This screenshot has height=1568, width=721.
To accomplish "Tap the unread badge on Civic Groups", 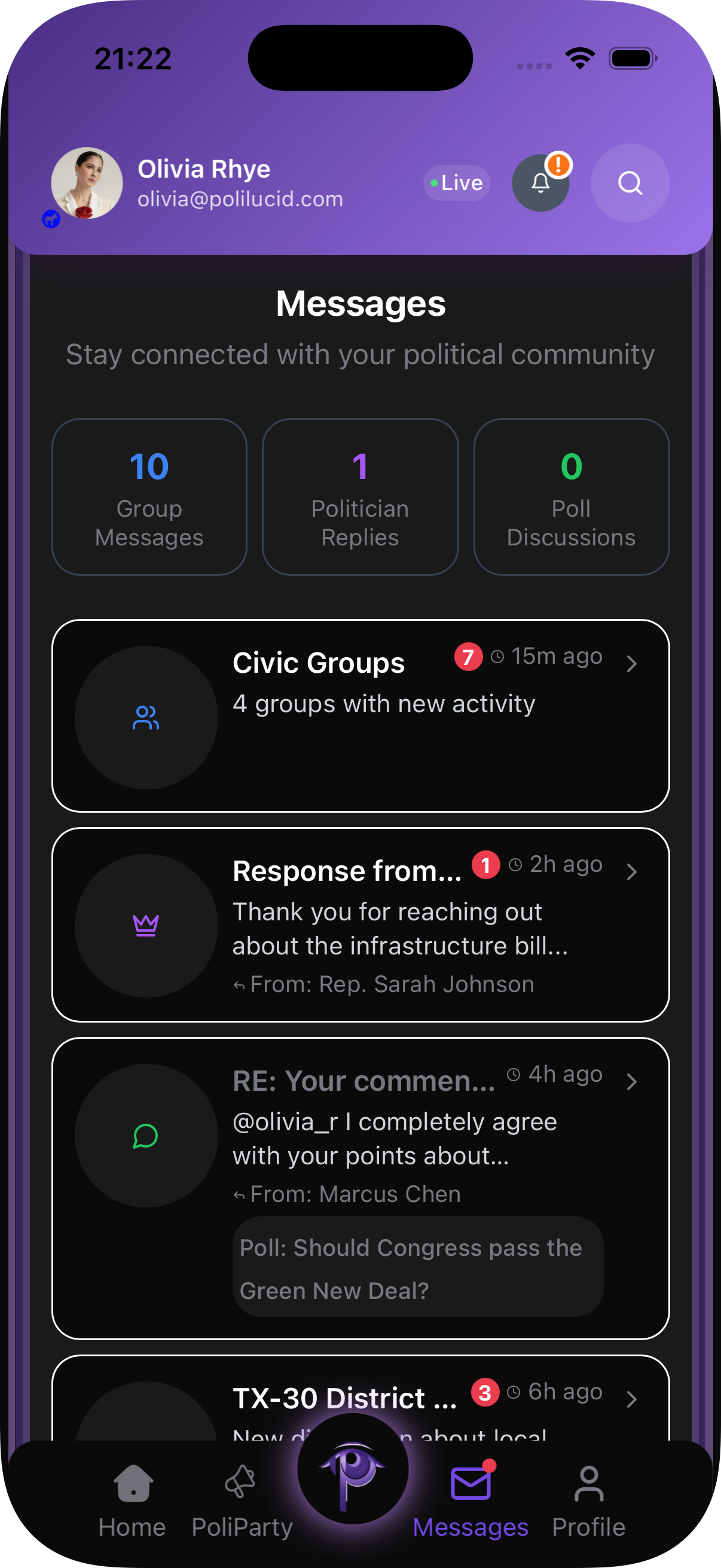I will pos(468,656).
